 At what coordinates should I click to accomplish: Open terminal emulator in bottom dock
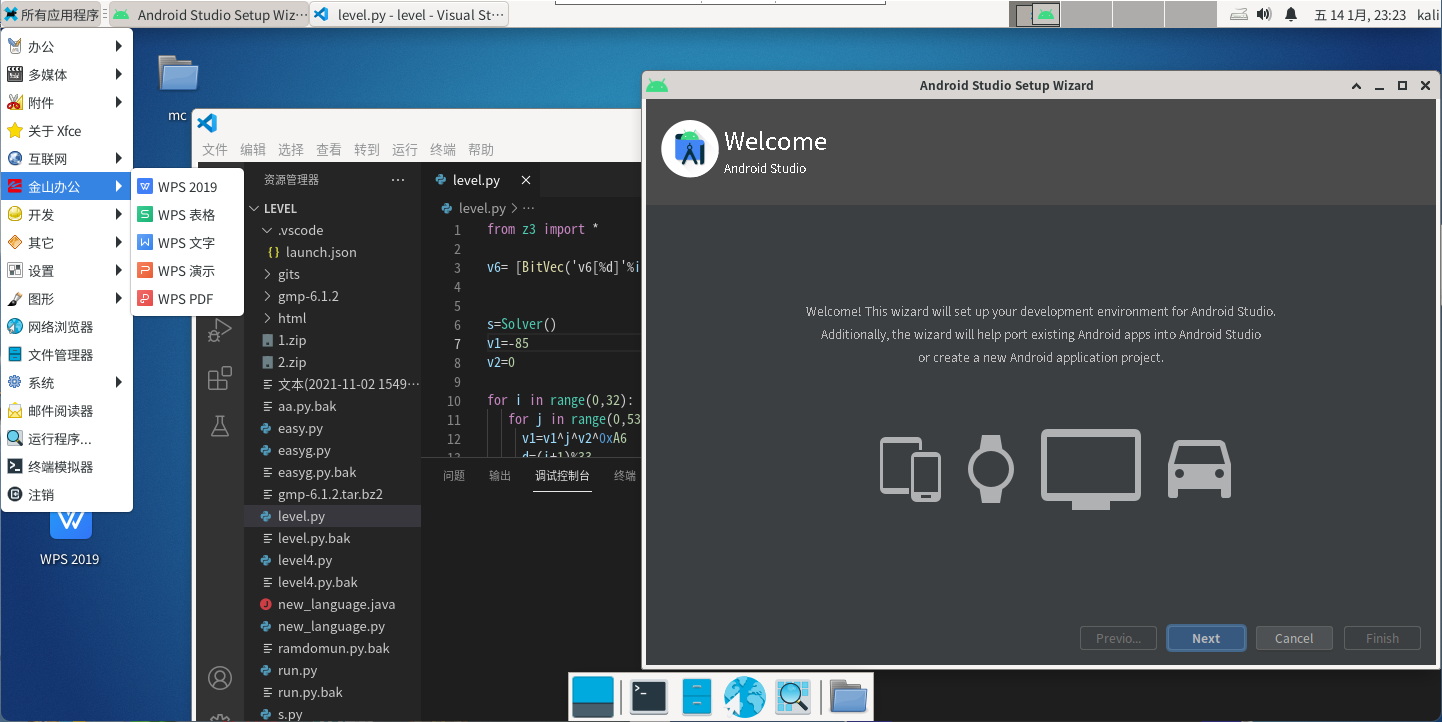coord(649,696)
